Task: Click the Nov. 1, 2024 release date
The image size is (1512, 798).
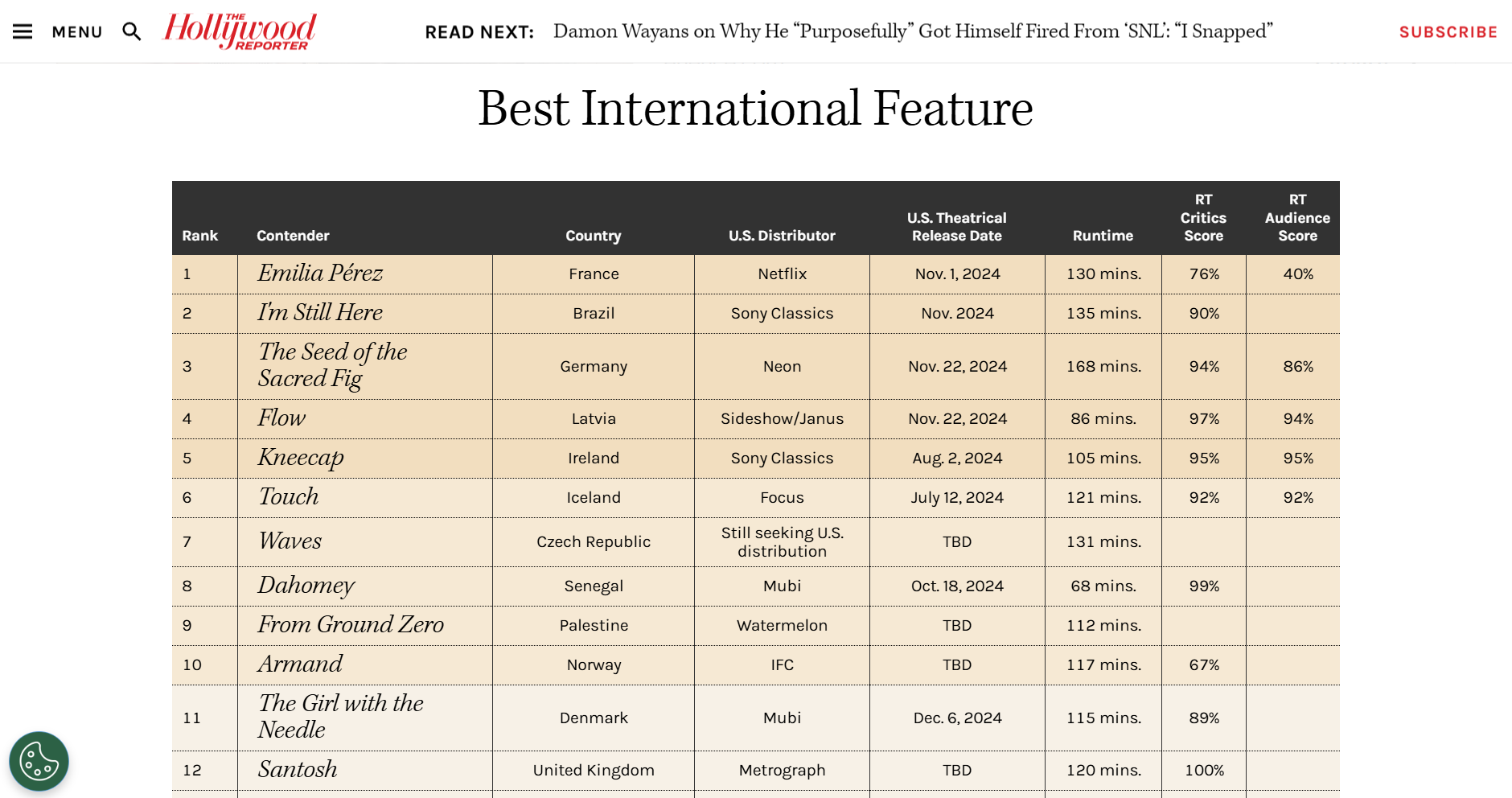Action: click(x=957, y=274)
